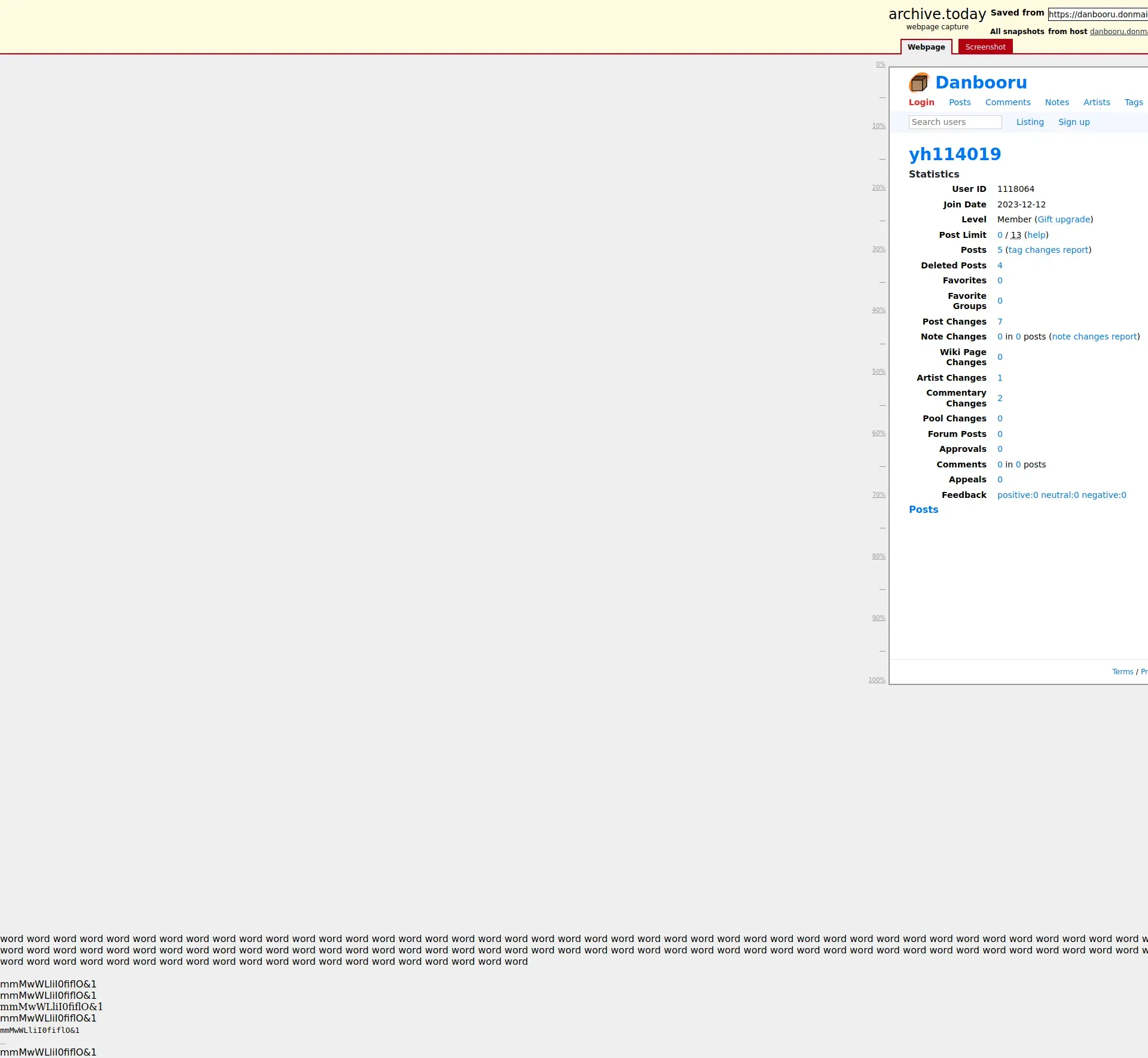Jump to the 50% page marker
Screen dimensions: 1148x1058
tap(878, 372)
